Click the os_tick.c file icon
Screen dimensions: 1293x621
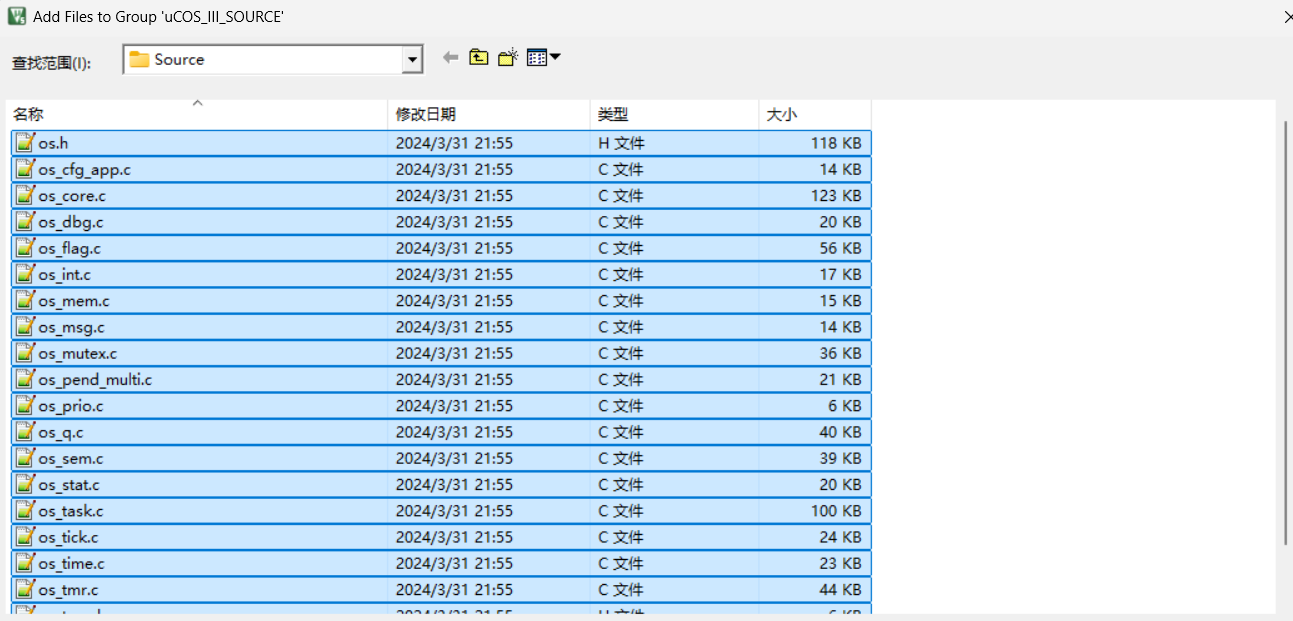point(25,536)
